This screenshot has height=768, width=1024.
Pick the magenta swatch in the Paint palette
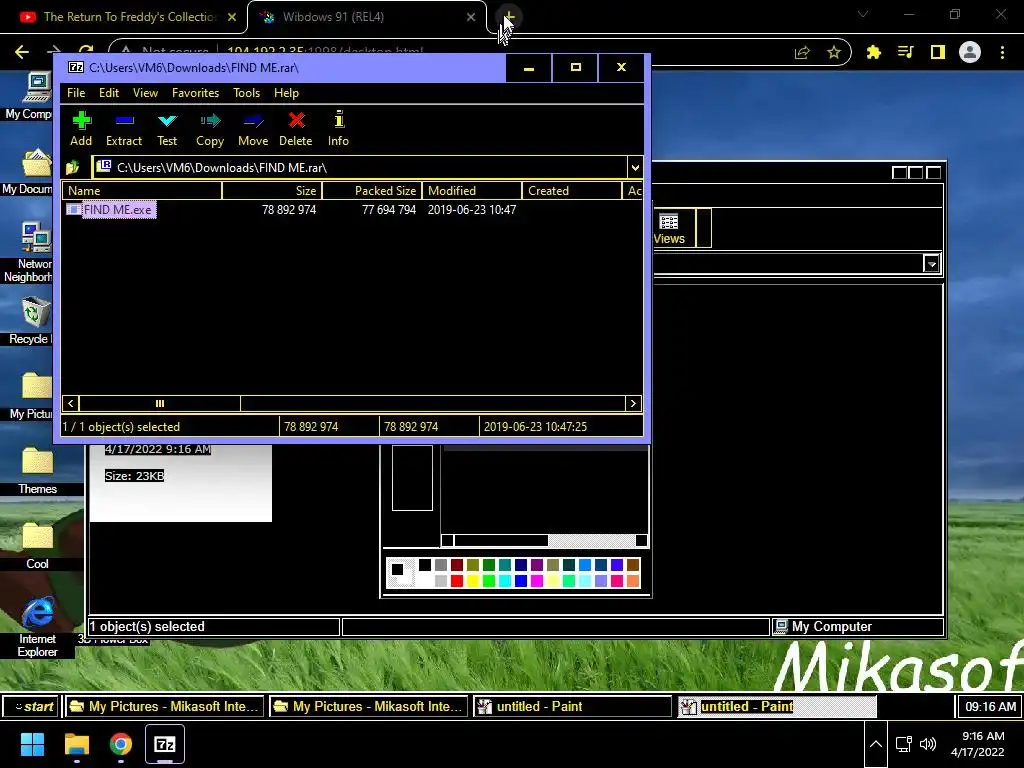coord(537,581)
